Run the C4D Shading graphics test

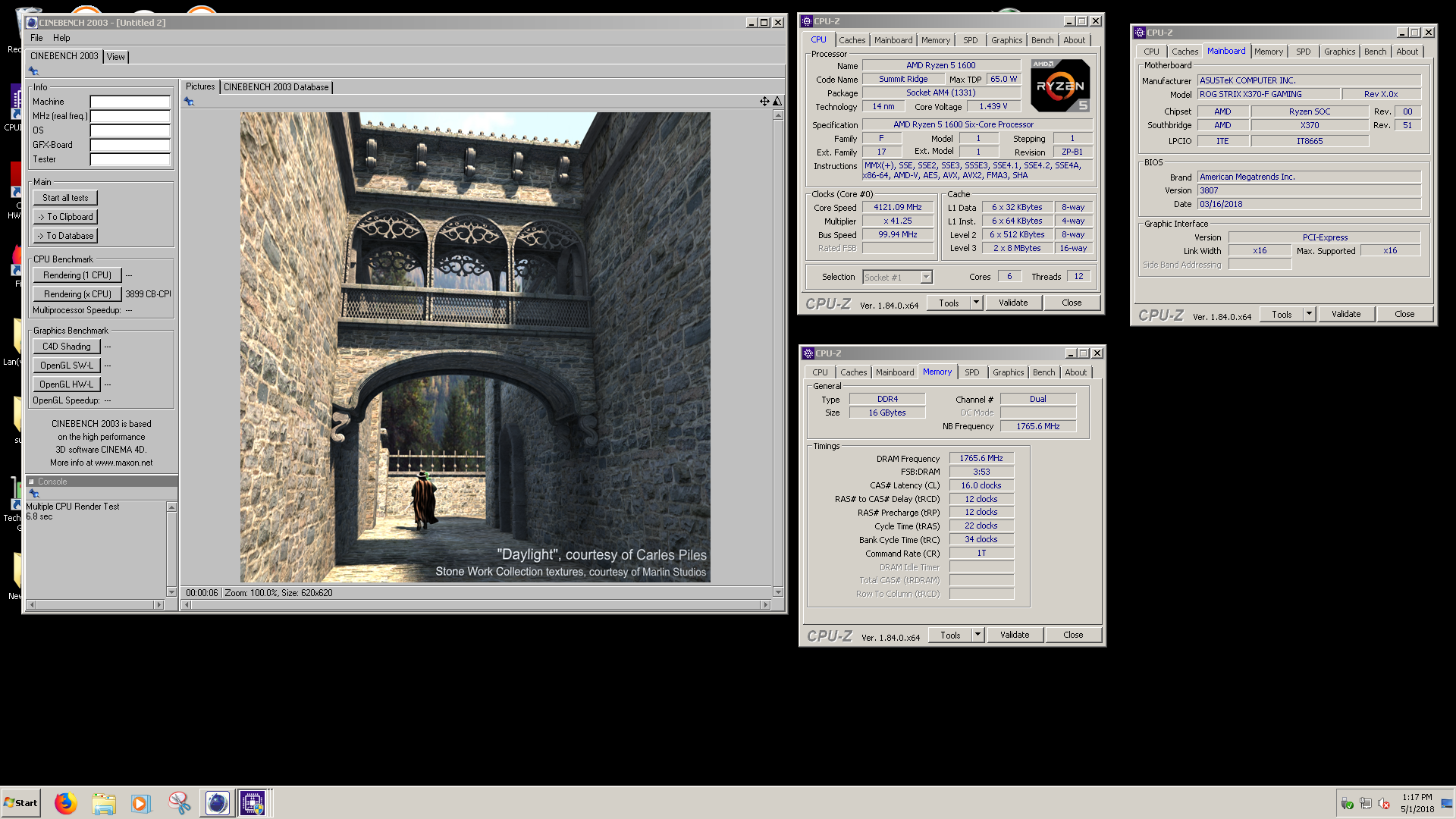pyautogui.click(x=67, y=347)
